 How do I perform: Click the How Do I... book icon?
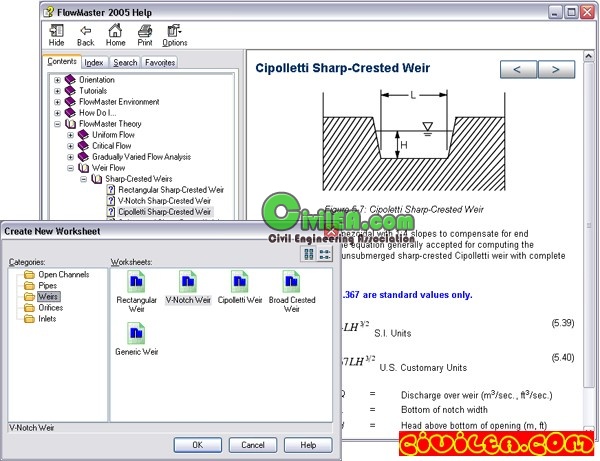[x=70, y=113]
